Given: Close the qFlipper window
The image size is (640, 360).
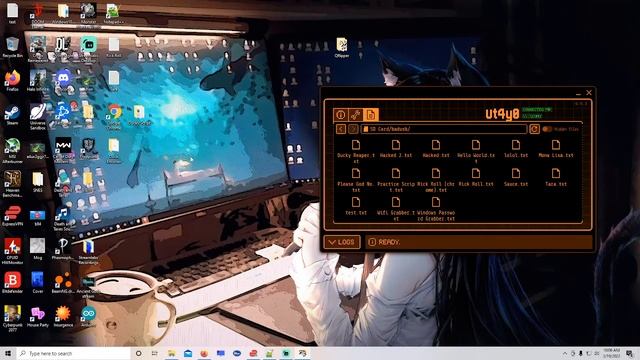Looking at the screenshot, I should tap(589, 93).
